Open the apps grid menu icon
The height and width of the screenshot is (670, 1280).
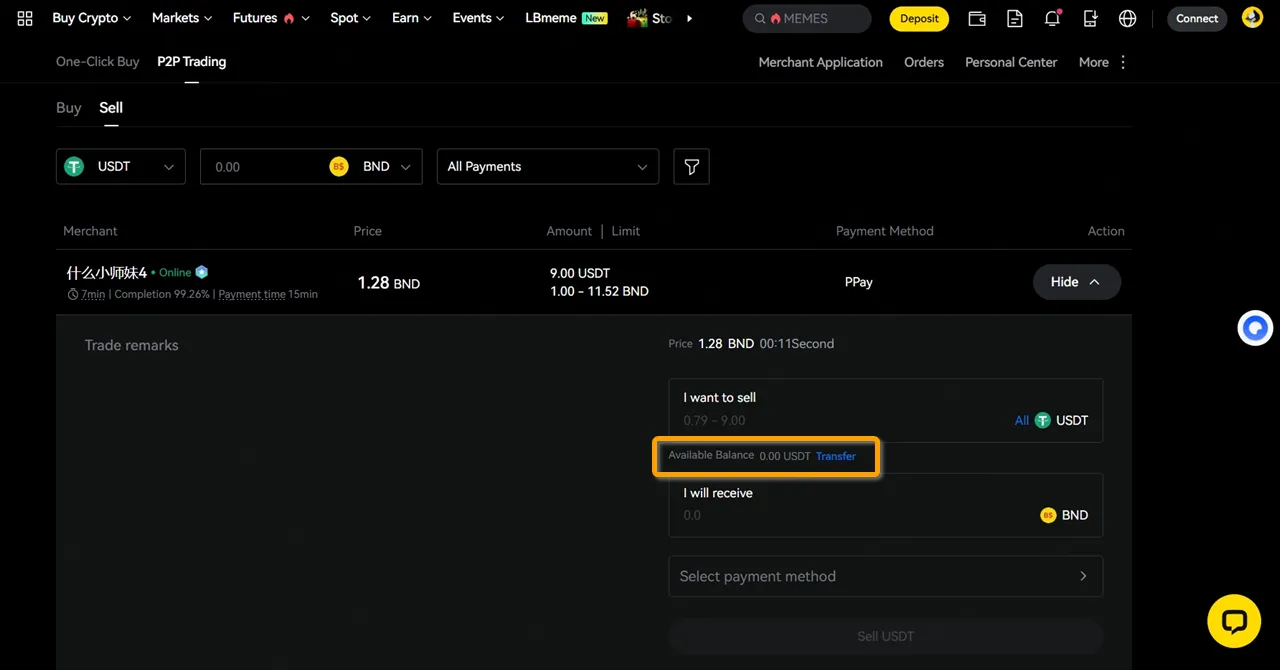click(x=25, y=18)
